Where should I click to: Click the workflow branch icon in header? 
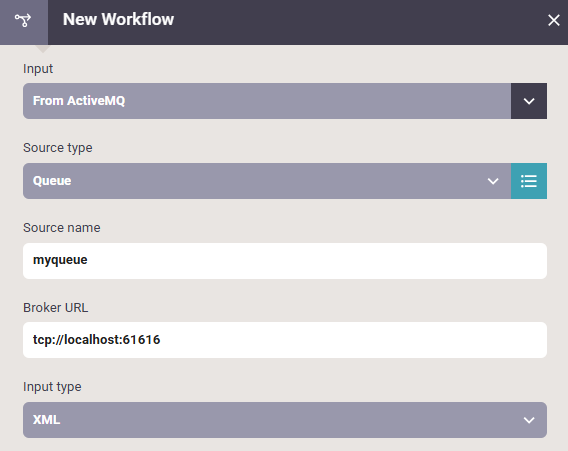pyautogui.click(x=23, y=20)
